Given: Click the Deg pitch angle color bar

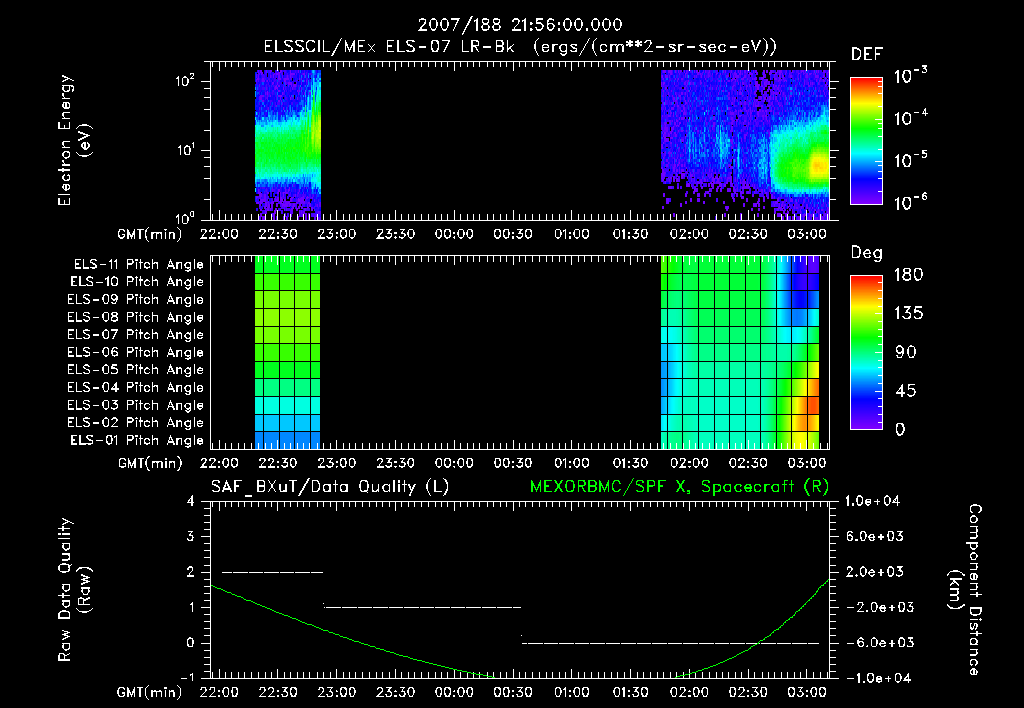Looking at the screenshot, I should point(866,353).
